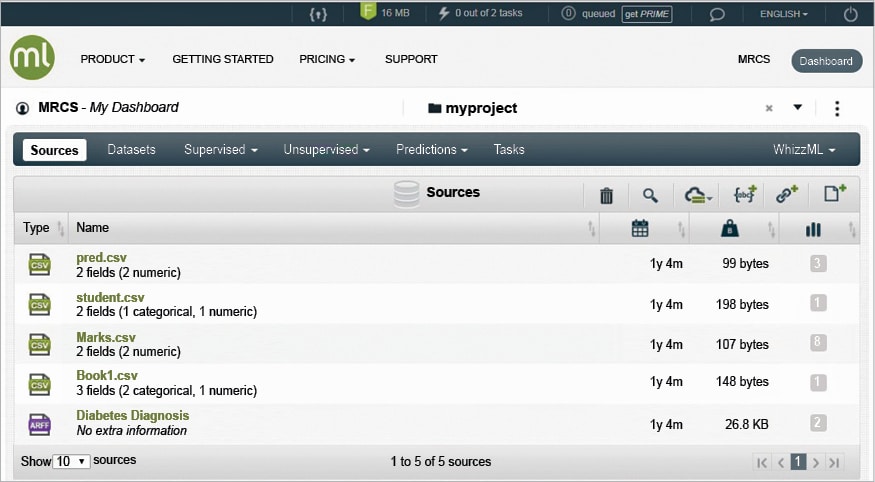Screen dimensions: 875x482
Task: Click the CSV icon for Book1.csv
Action: [40, 384]
